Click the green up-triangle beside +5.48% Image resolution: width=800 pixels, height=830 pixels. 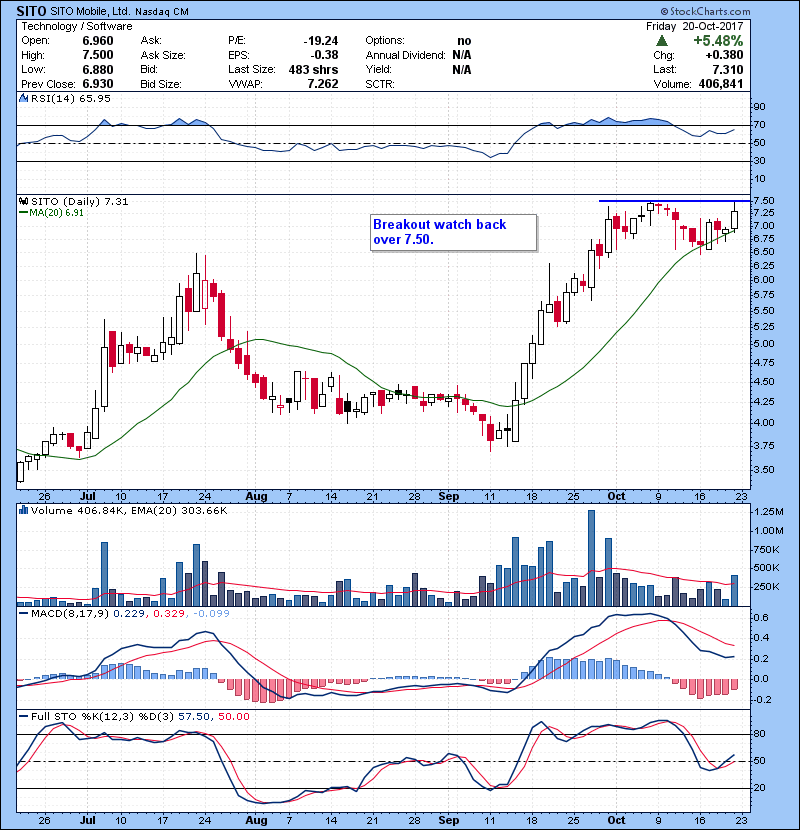tap(661, 41)
